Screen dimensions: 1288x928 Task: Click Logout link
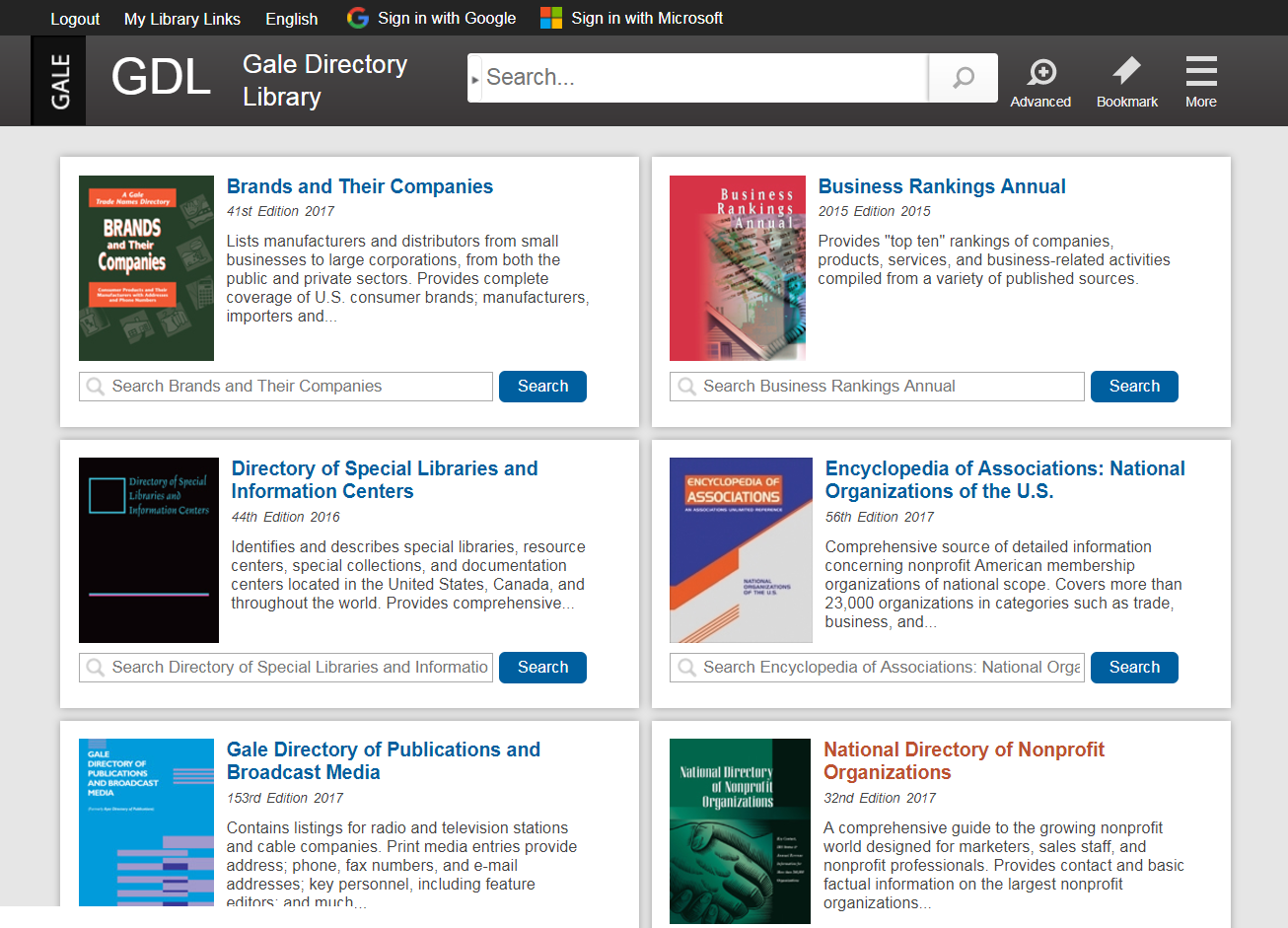(x=75, y=19)
